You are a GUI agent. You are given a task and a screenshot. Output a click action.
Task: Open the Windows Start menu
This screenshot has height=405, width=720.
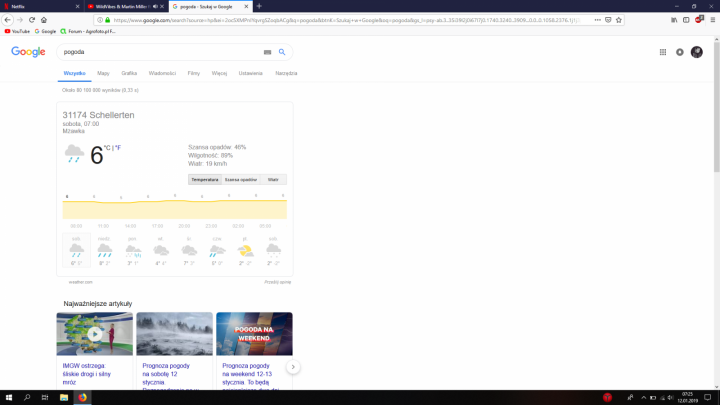[x=9, y=398]
